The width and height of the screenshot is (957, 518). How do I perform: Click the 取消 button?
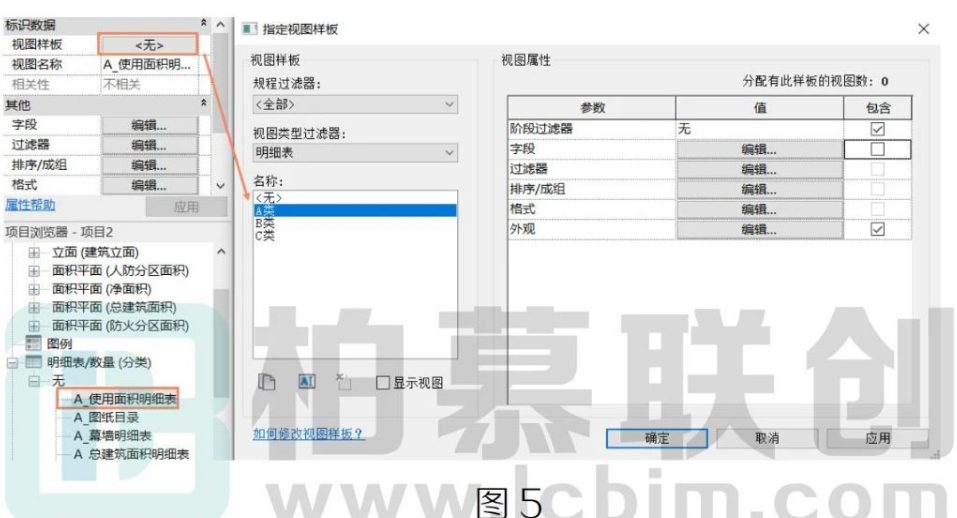pyautogui.click(x=767, y=438)
